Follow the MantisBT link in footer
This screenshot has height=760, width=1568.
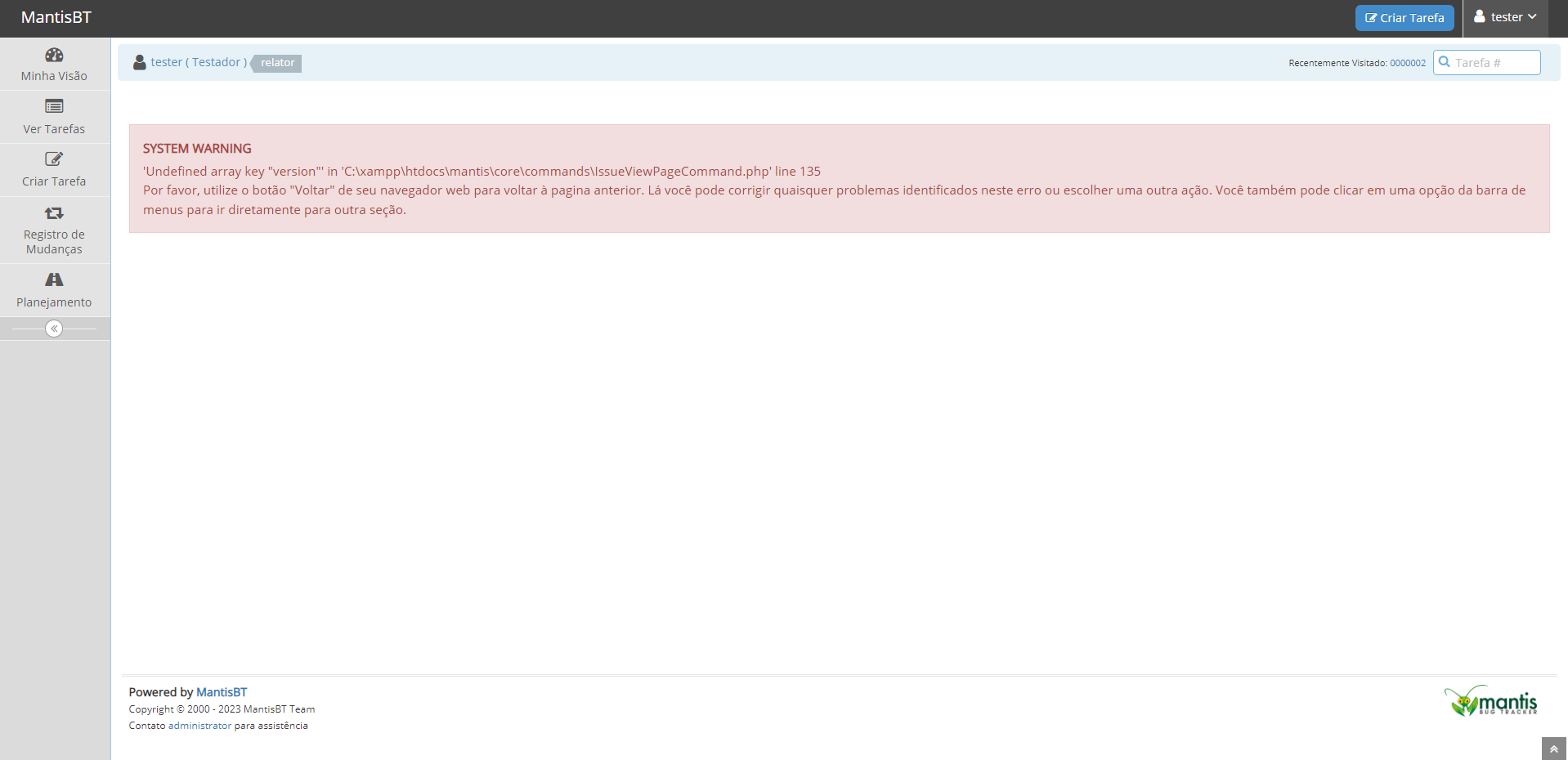pyautogui.click(x=222, y=692)
